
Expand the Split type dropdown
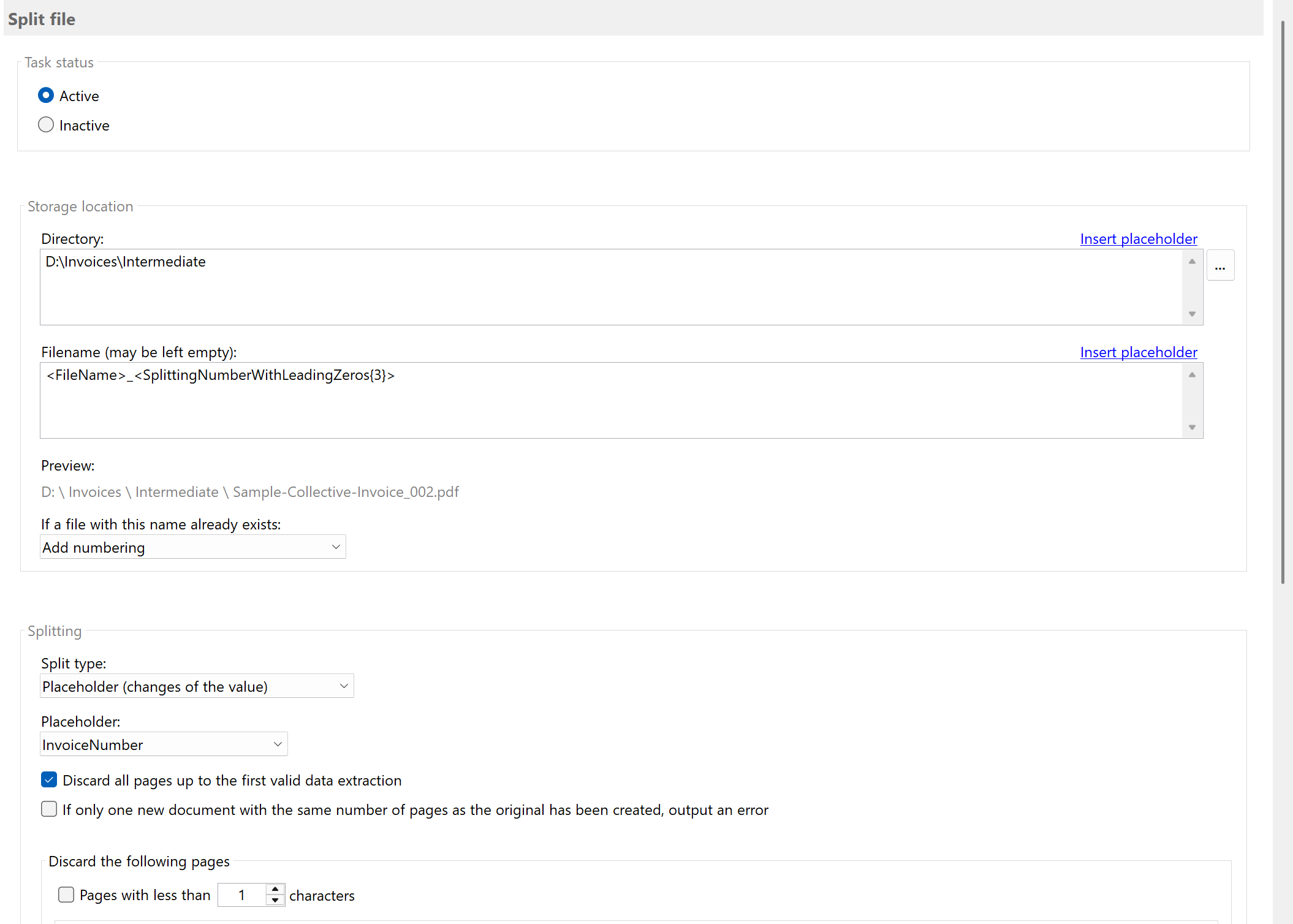pos(196,686)
